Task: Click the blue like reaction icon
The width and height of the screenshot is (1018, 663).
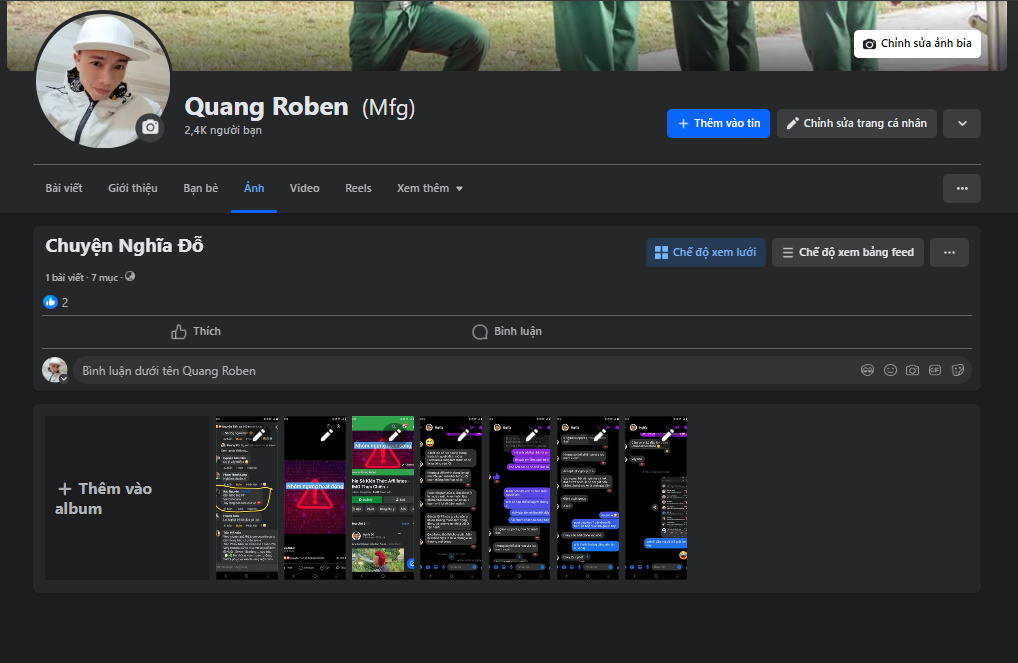Action: (x=50, y=302)
